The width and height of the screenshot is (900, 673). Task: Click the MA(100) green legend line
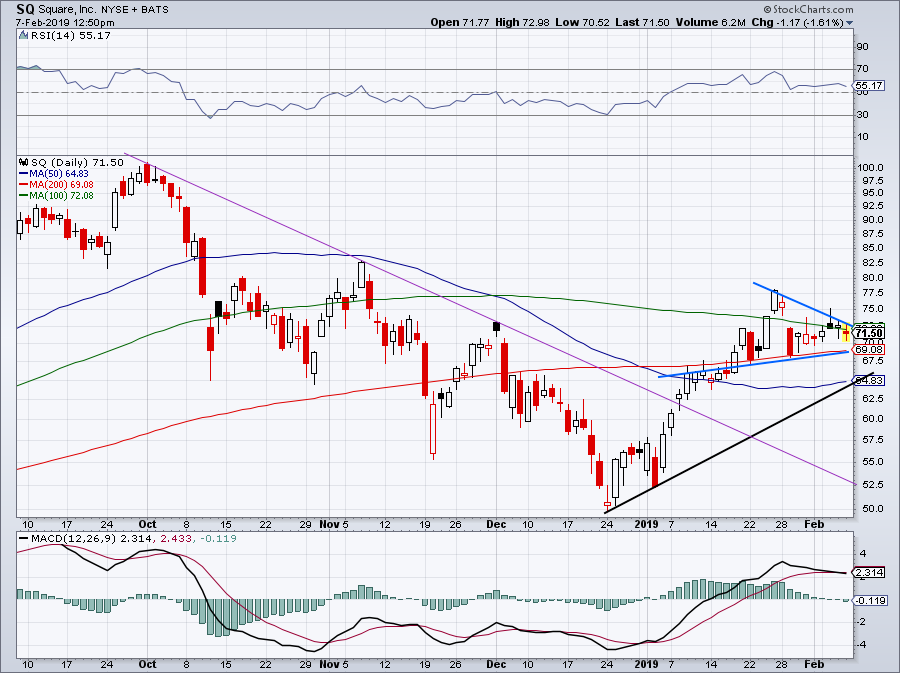(24, 196)
